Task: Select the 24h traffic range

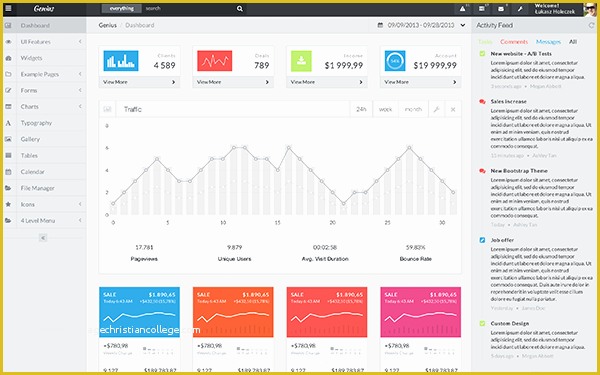Action: pyautogui.click(x=361, y=109)
